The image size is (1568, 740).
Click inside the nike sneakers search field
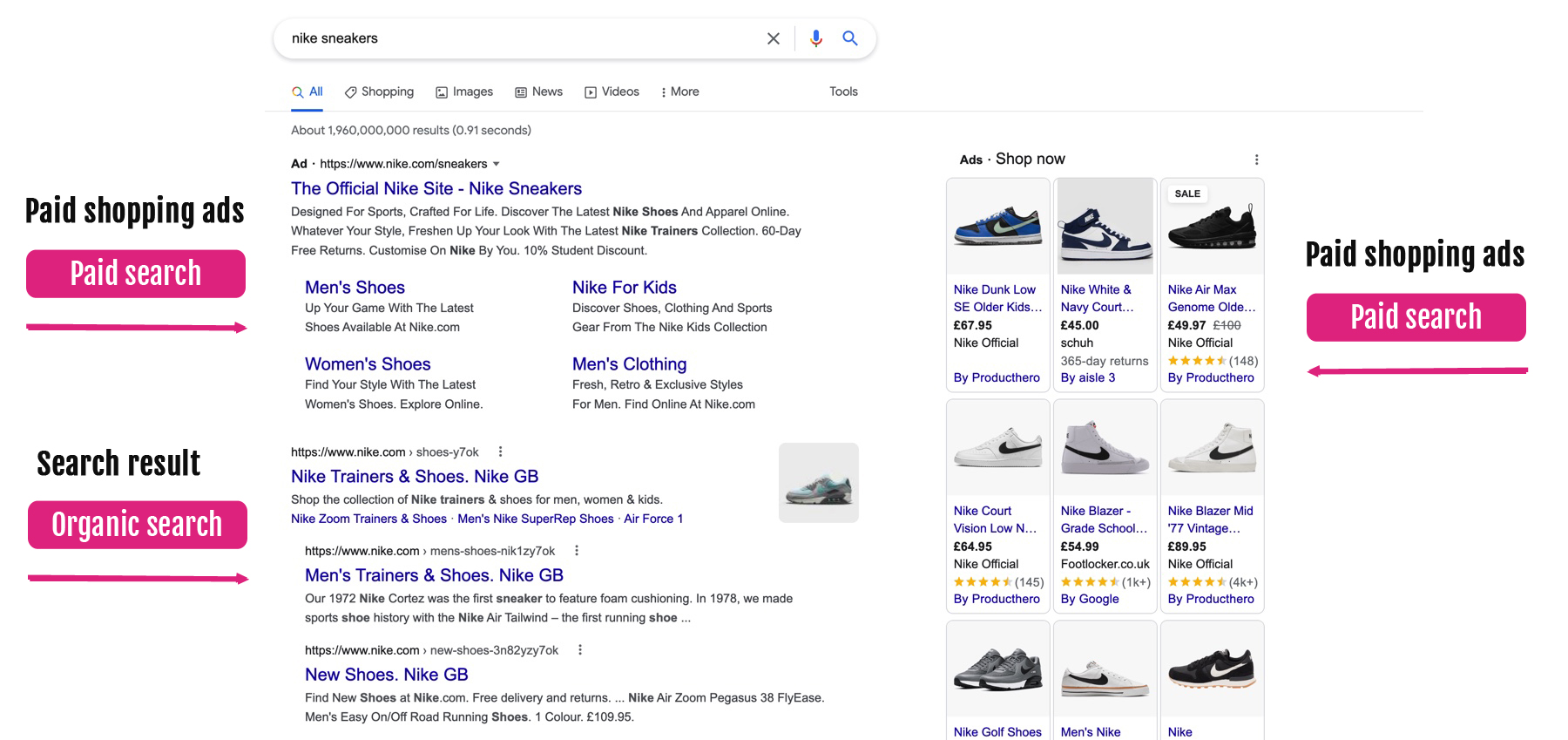(x=523, y=38)
